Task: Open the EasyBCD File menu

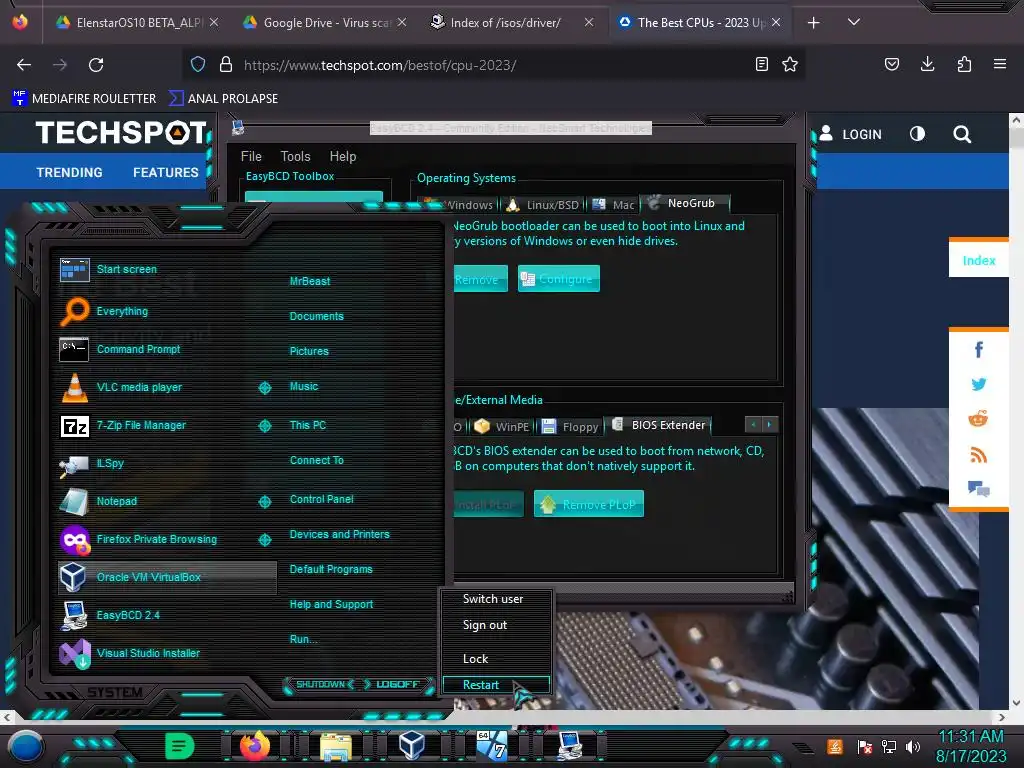Action: click(x=251, y=156)
